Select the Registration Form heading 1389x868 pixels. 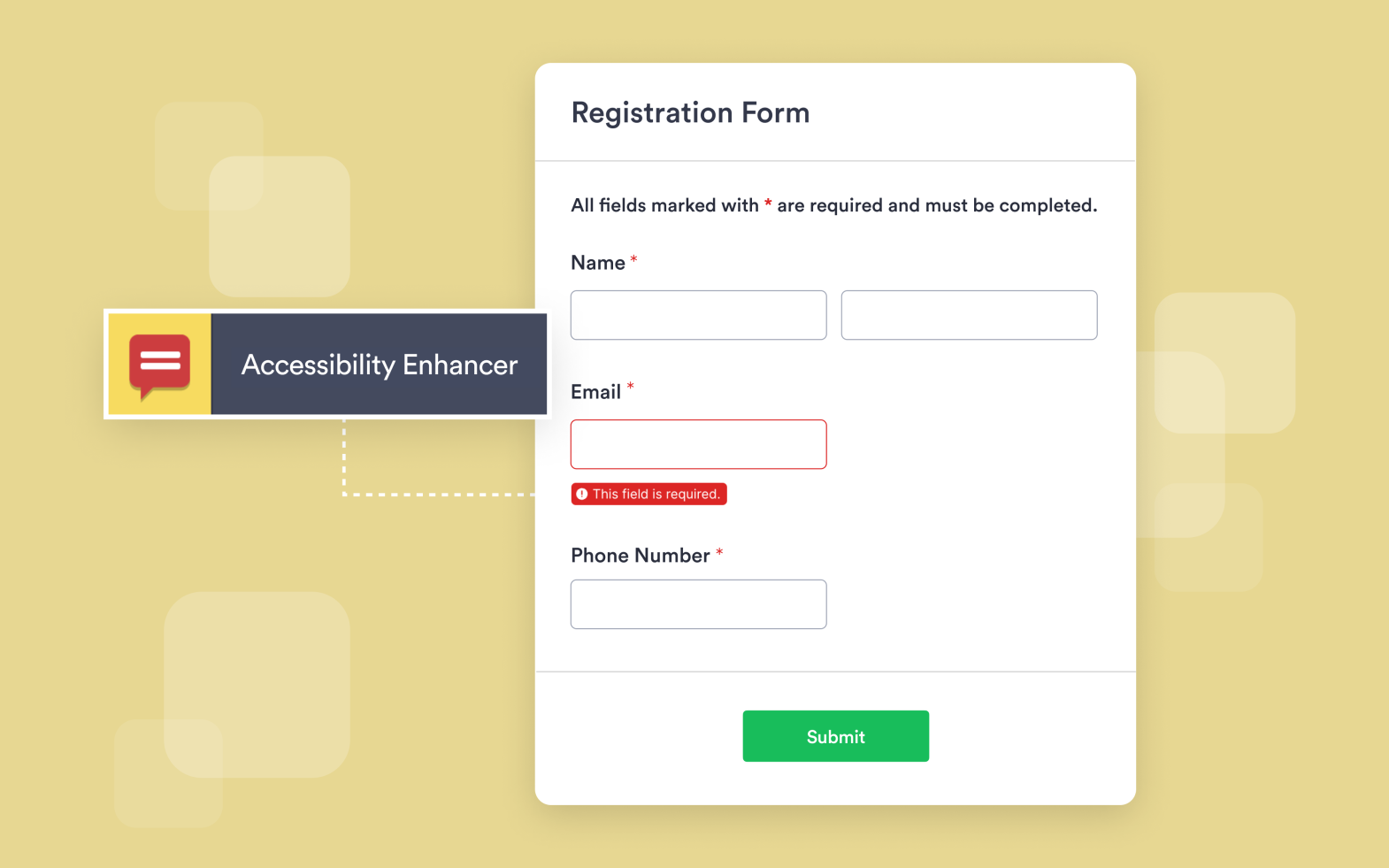click(x=690, y=112)
